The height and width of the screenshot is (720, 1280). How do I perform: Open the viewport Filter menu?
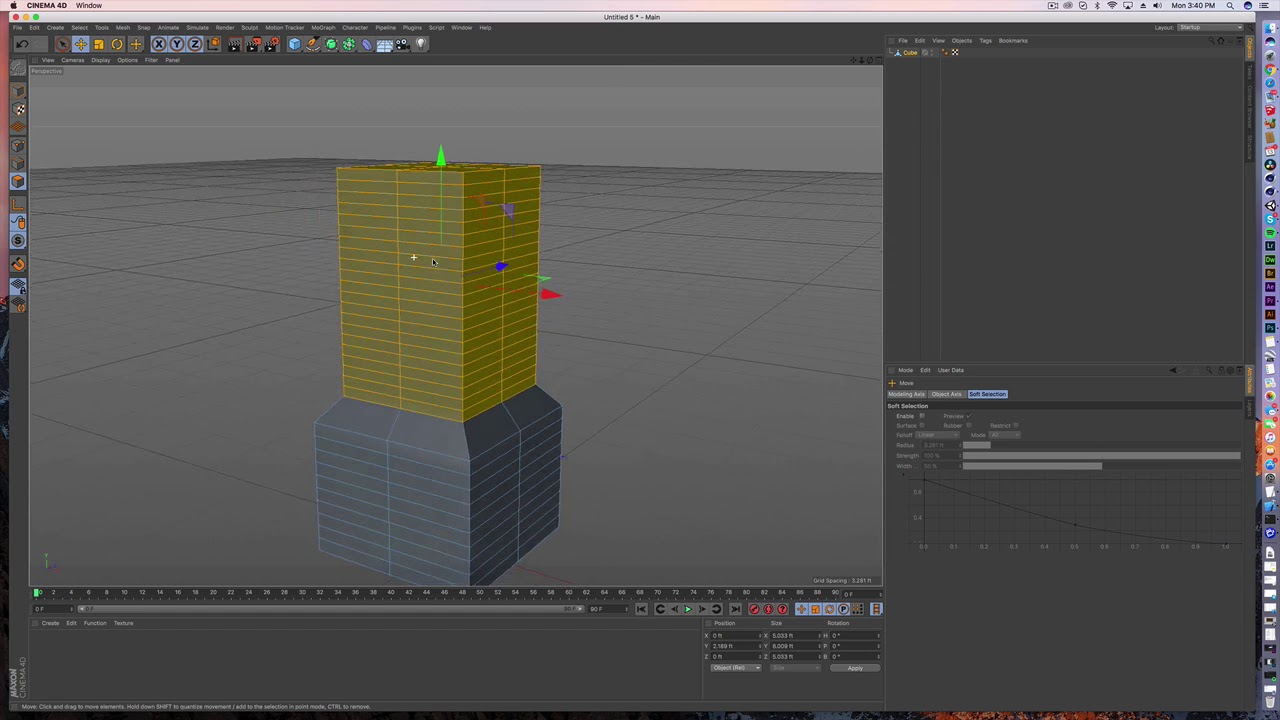coord(151,60)
